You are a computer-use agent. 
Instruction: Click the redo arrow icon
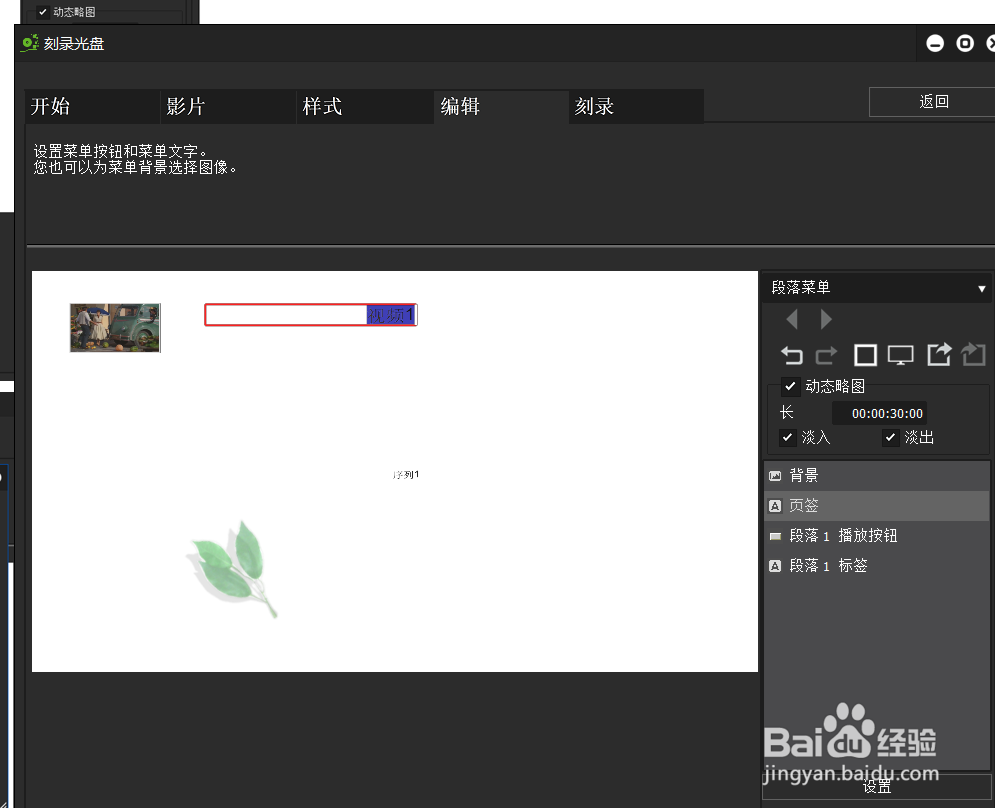pos(826,355)
